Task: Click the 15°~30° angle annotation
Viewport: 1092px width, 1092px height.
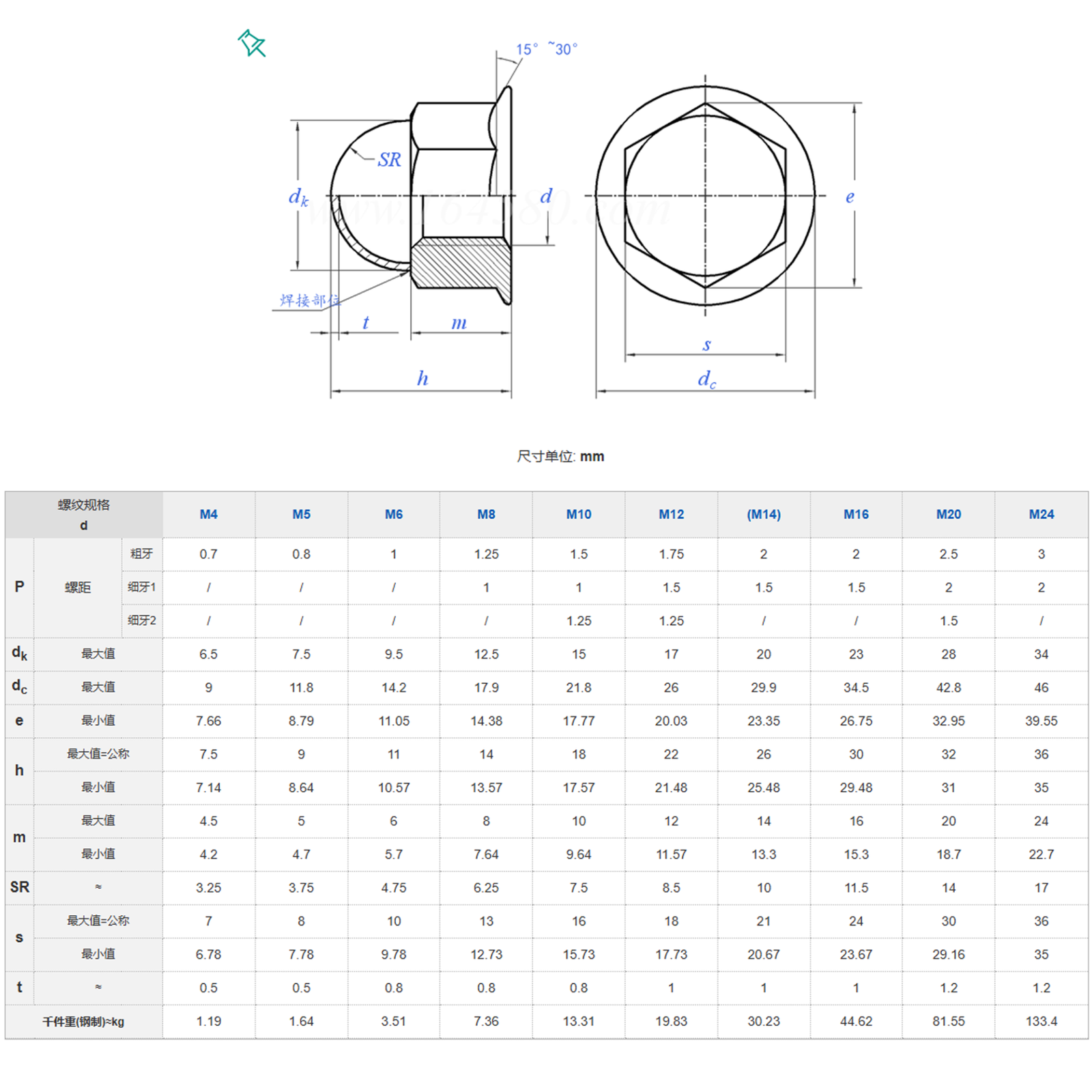Action: (x=547, y=49)
